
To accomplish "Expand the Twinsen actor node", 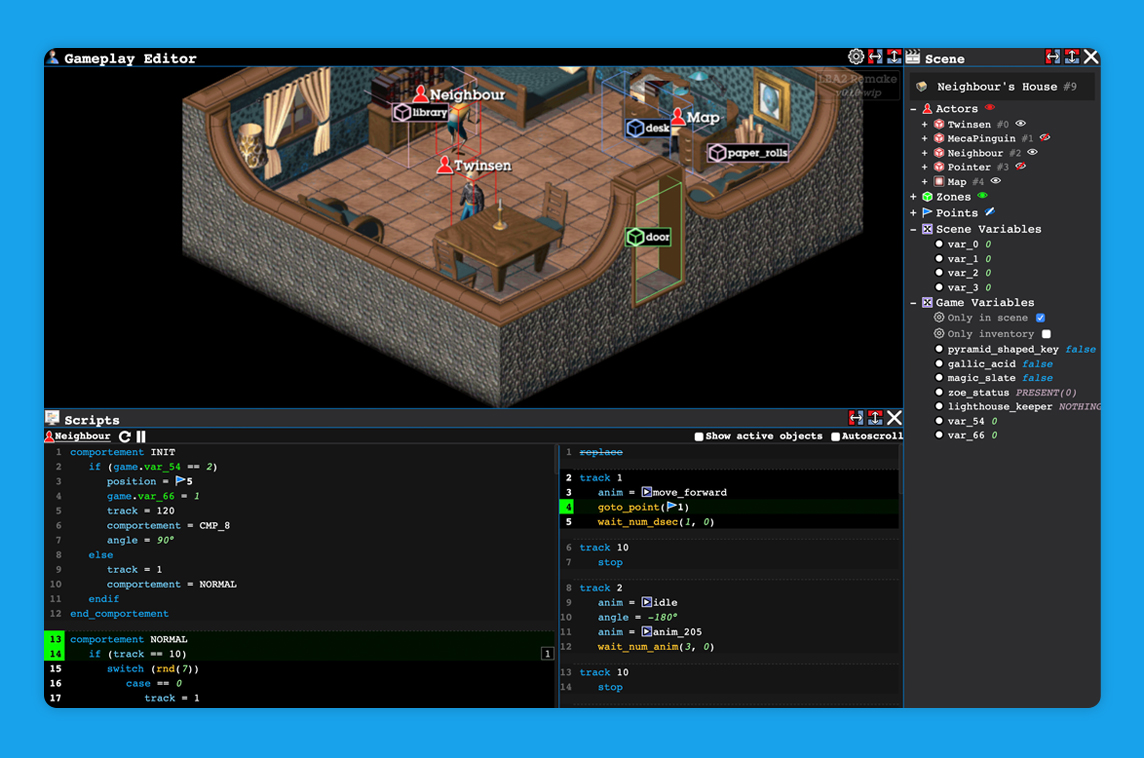I will [x=924, y=124].
